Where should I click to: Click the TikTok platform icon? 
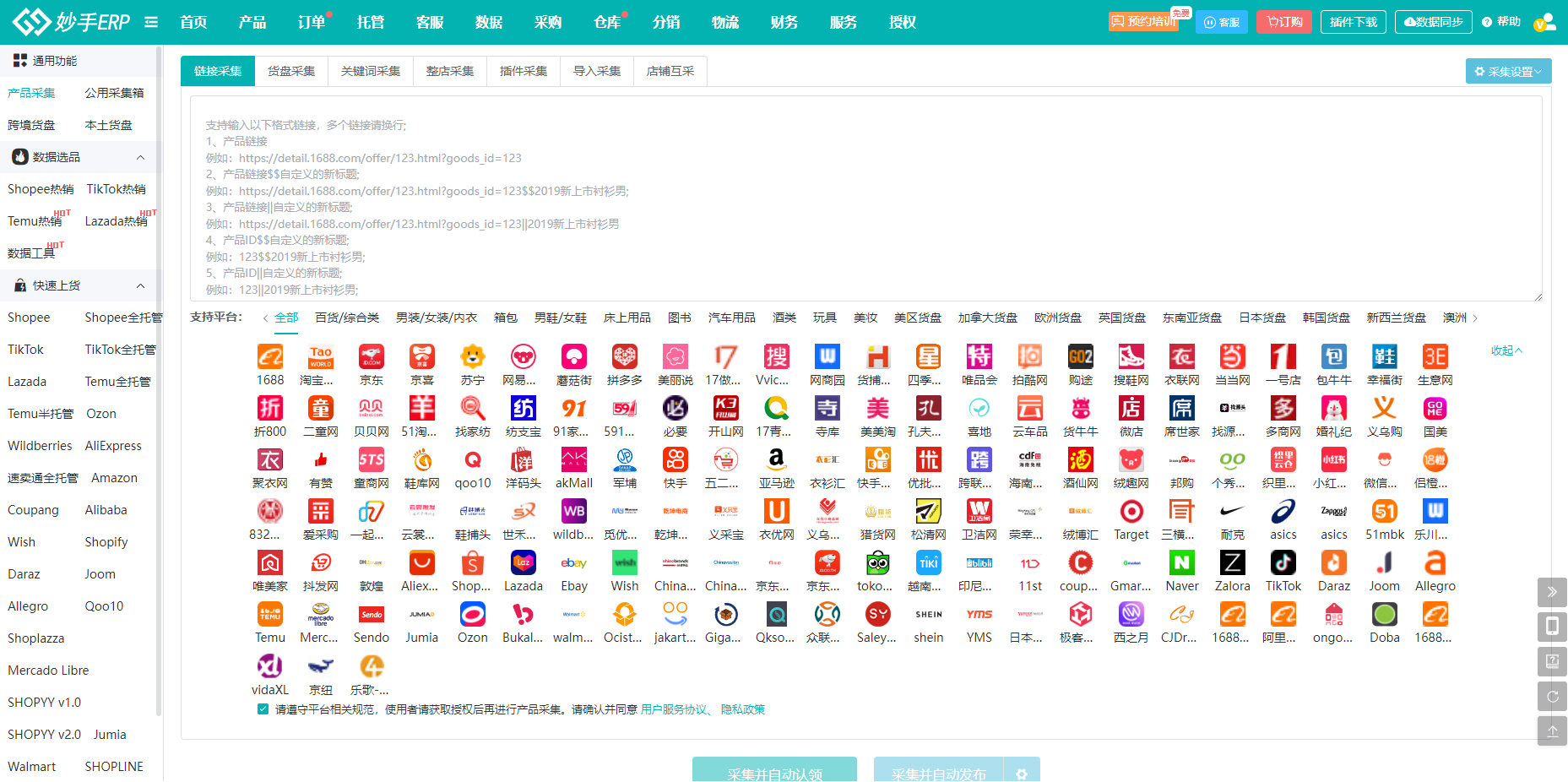click(x=1283, y=562)
